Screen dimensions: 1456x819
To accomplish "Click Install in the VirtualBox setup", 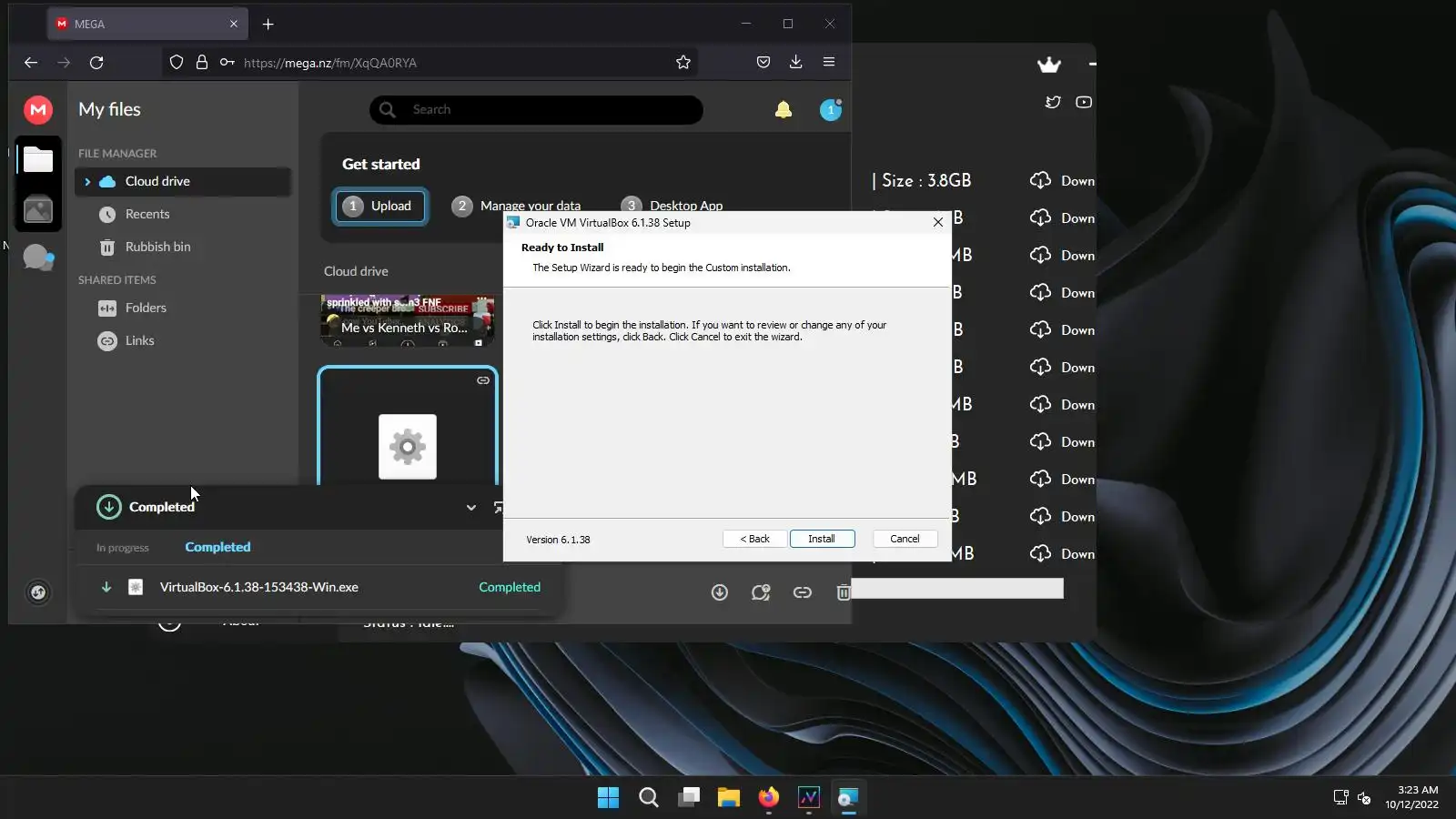I will pos(822,539).
